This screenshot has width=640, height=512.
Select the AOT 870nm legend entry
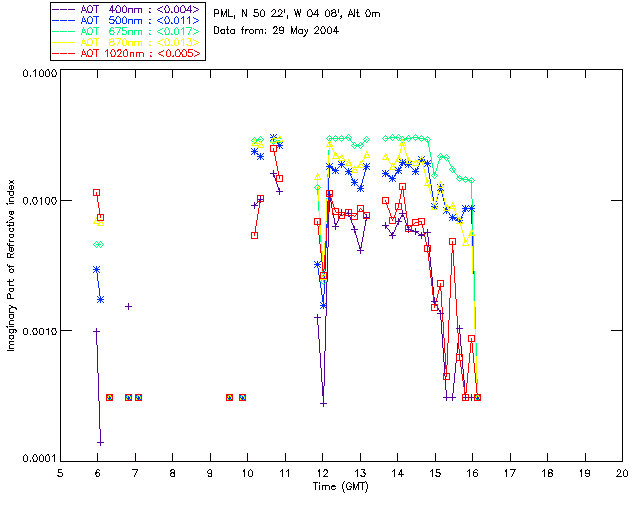[128, 42]
